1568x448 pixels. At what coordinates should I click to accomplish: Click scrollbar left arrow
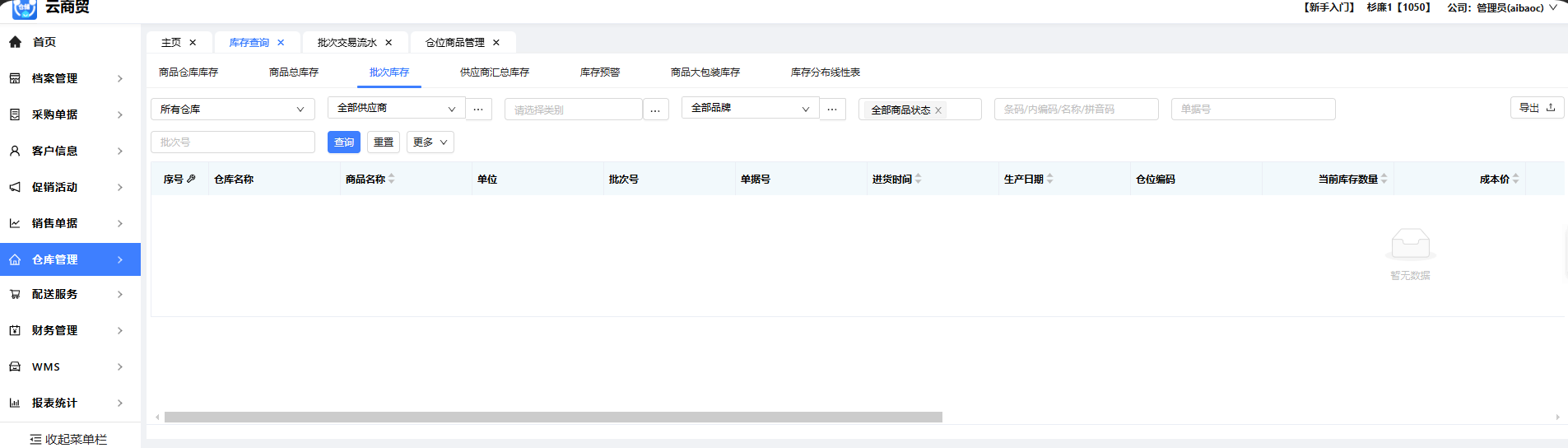point(157,418)
